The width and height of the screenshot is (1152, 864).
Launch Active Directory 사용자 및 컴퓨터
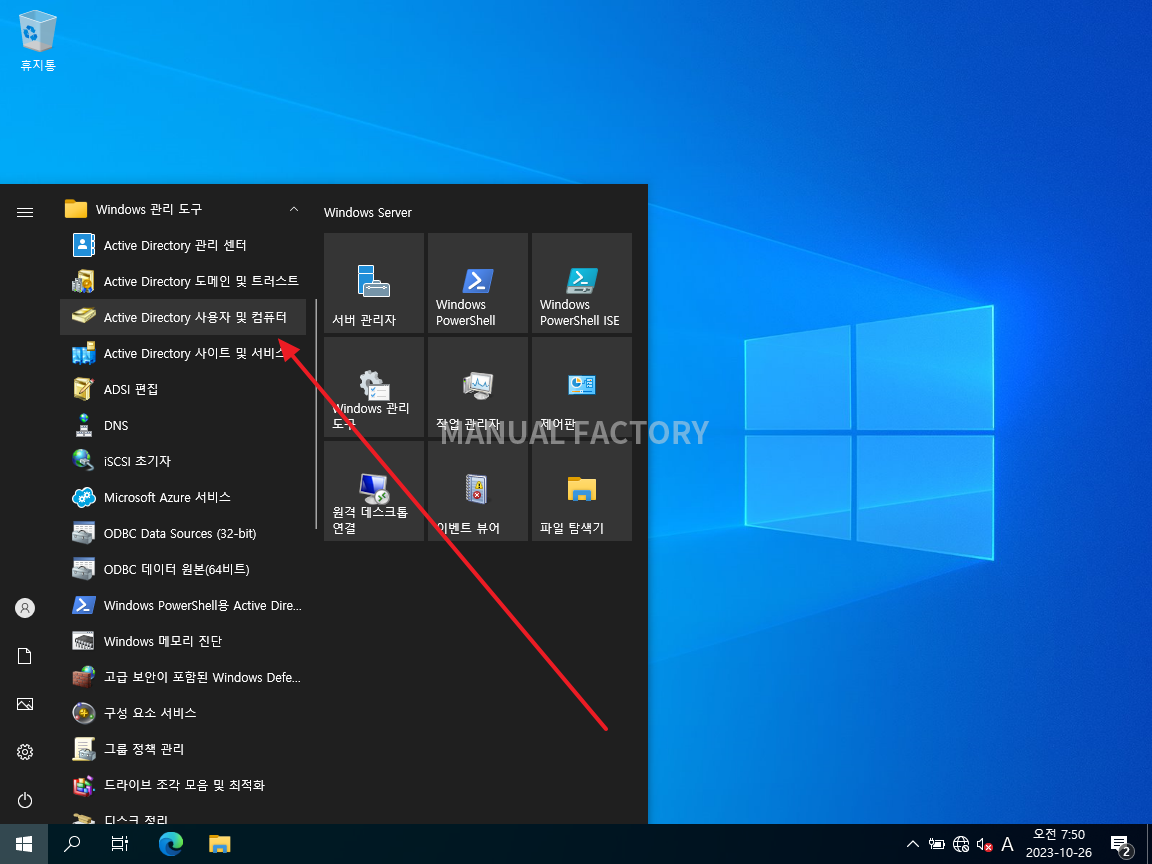coord(183,317)
